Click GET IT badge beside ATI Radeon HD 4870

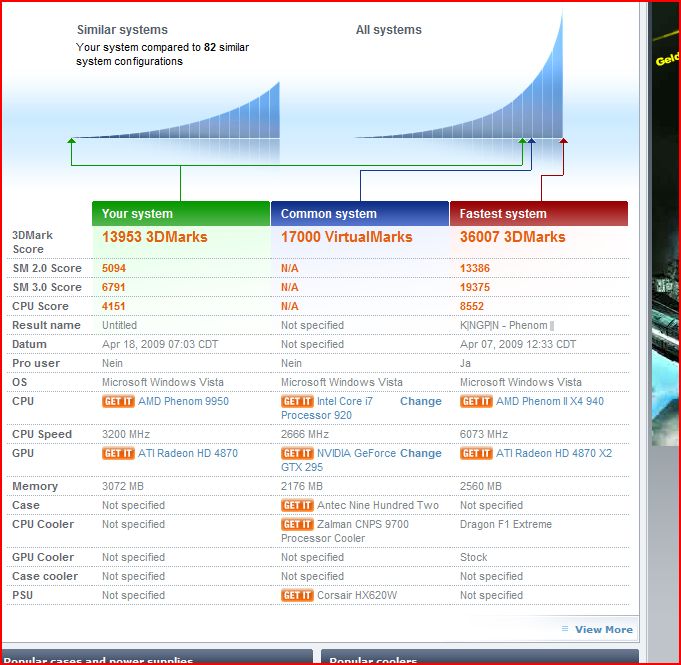point(118,453)
